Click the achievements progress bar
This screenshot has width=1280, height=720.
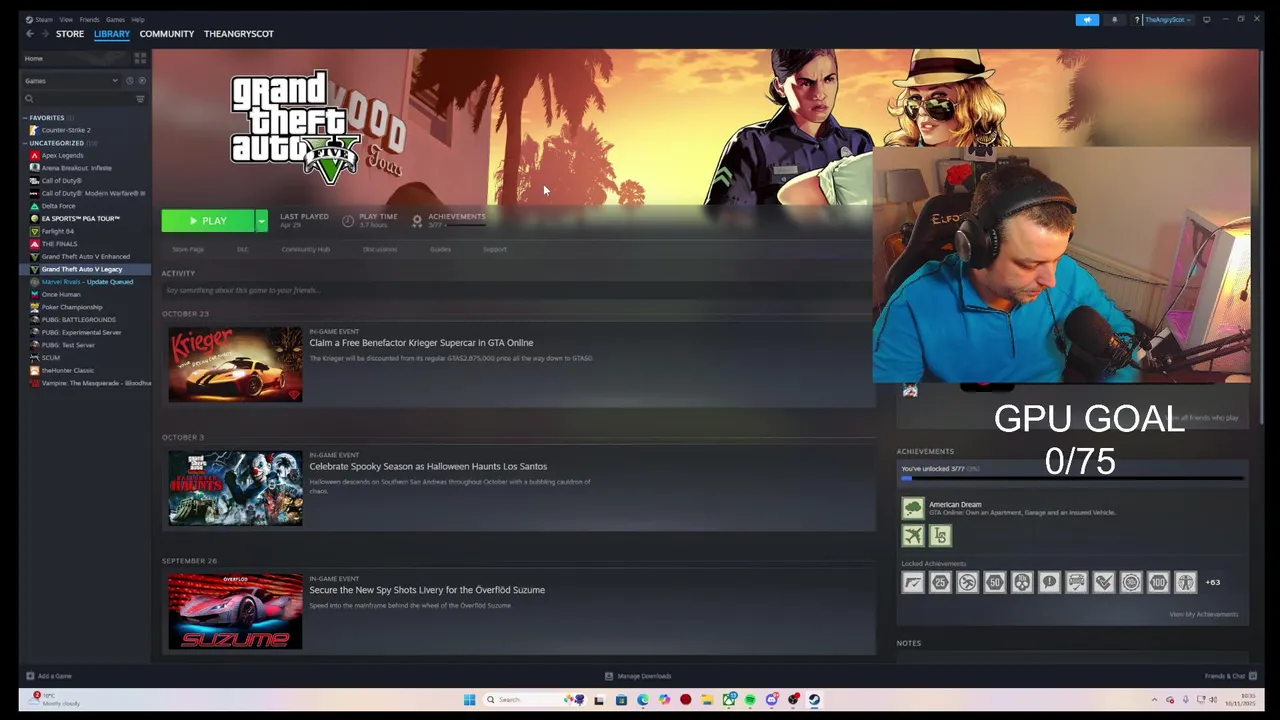[1073, 479]
